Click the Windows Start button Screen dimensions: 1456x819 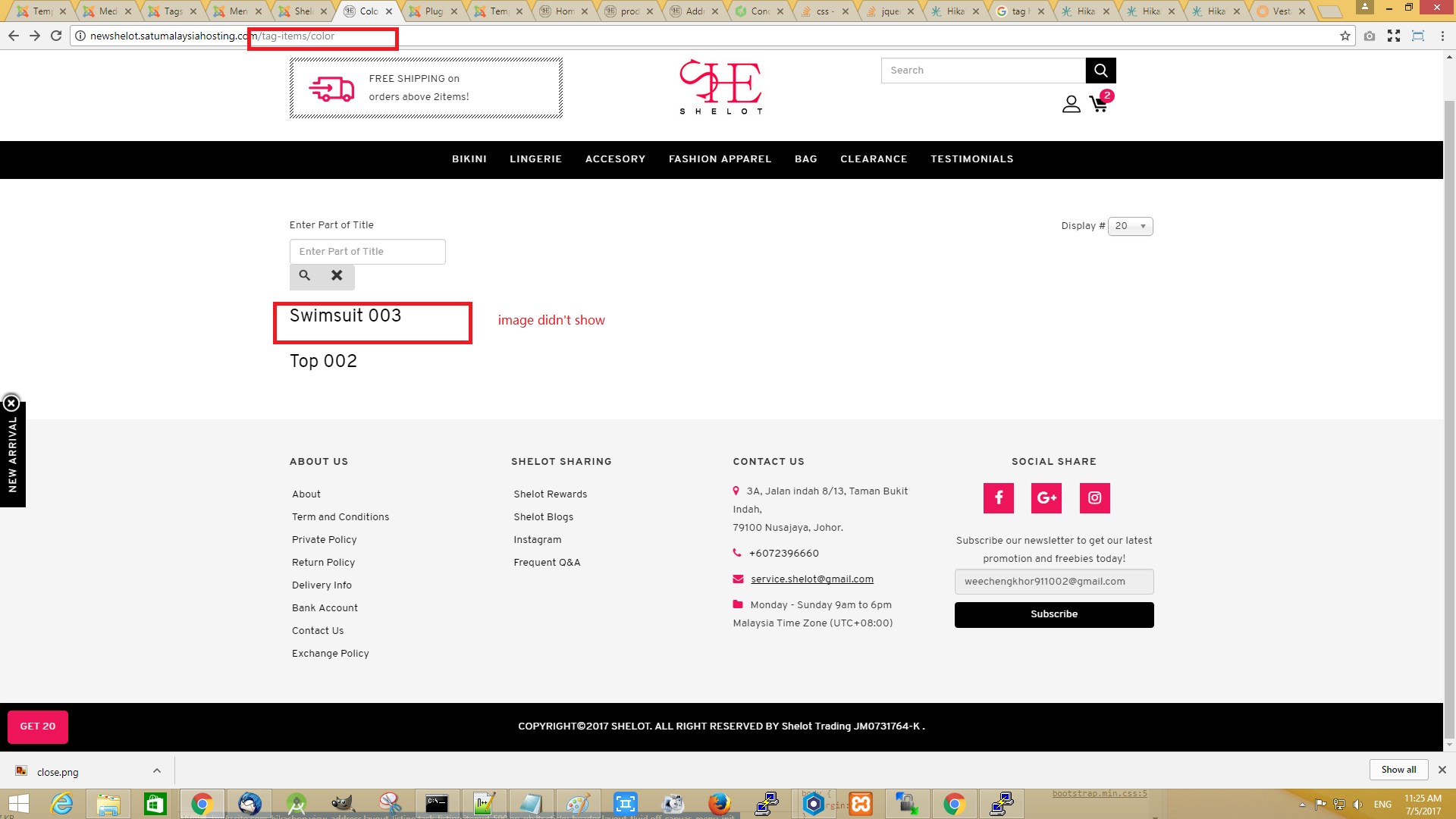pos(18,804)
